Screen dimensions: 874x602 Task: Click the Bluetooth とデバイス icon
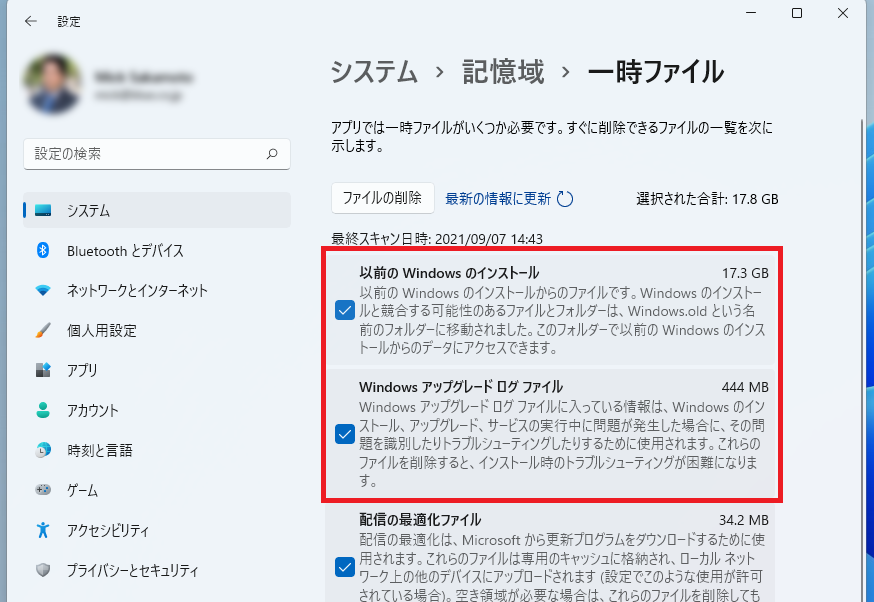pos(43,251)
